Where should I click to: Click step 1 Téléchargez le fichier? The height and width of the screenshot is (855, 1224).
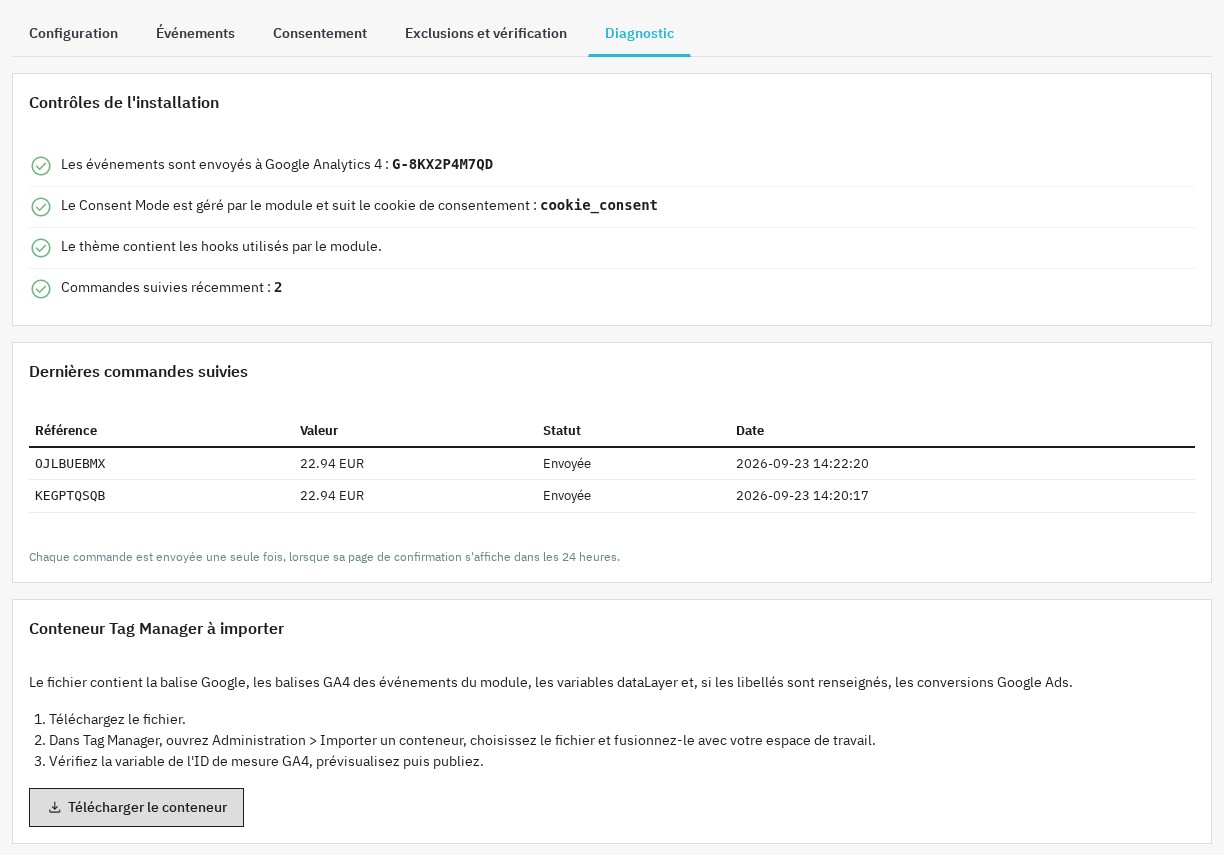[x=117, y=719]
